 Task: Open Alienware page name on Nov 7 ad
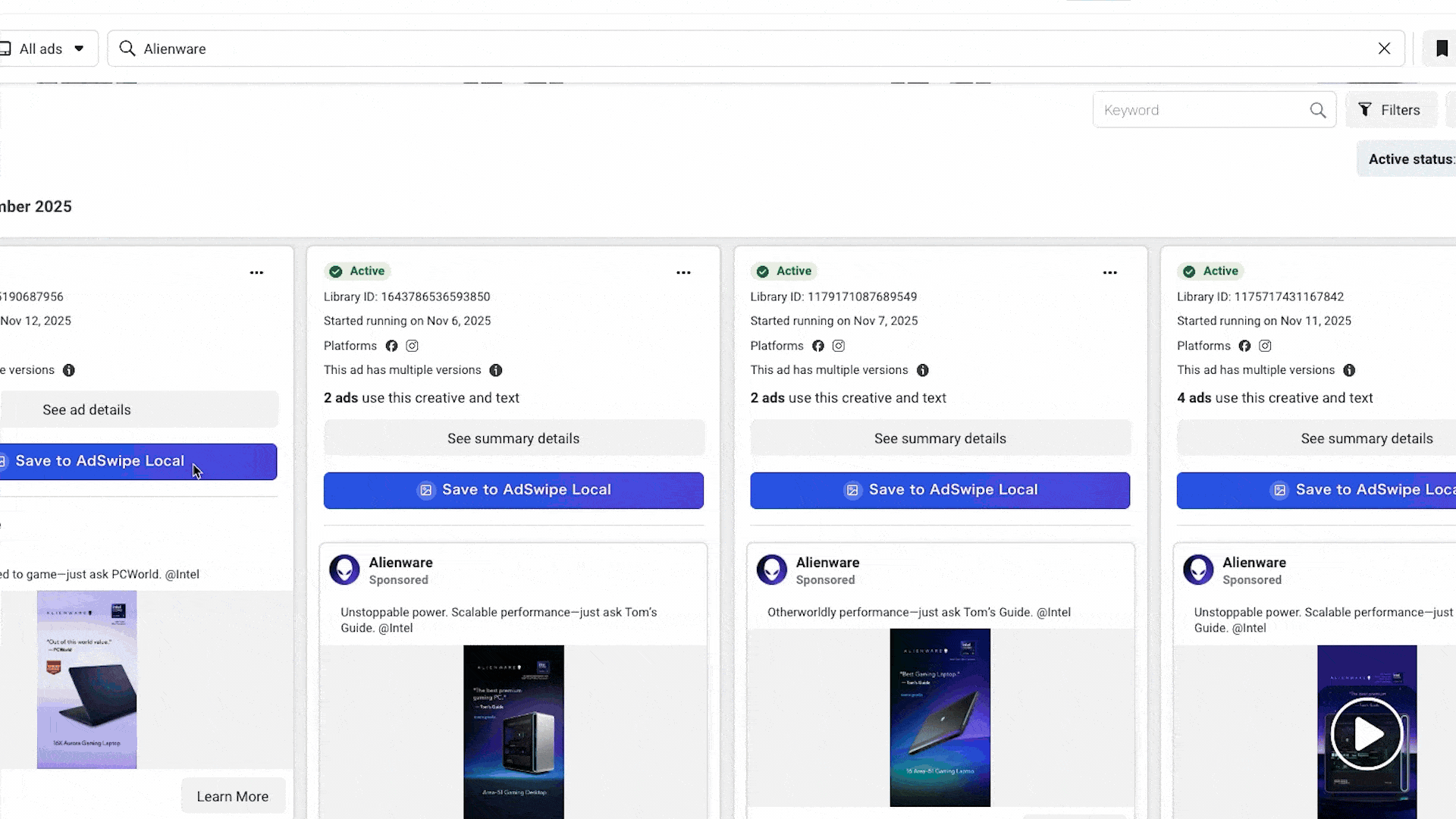[x=827, y=563]
